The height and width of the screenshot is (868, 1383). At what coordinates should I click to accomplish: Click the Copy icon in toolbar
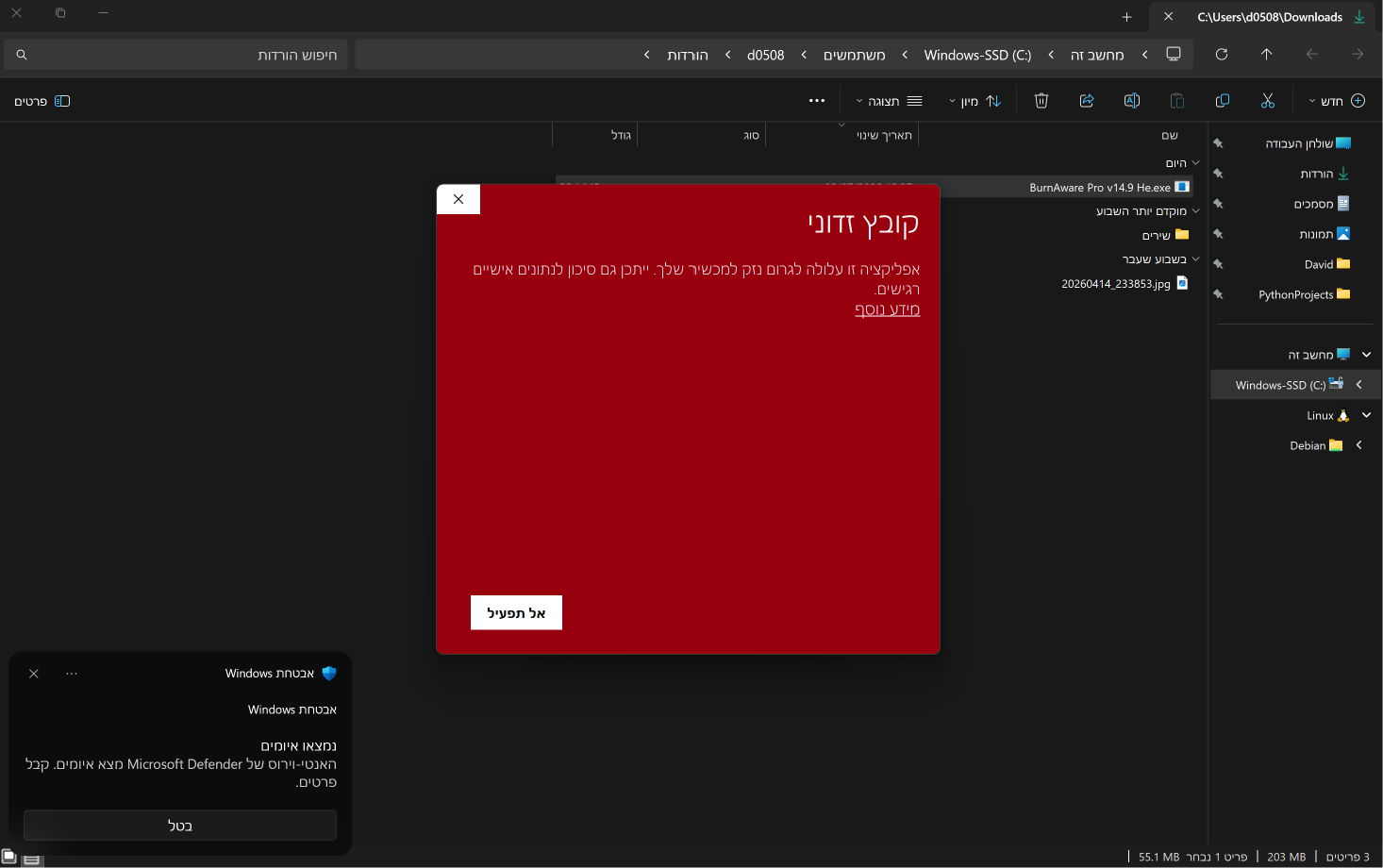point(1223,101)
